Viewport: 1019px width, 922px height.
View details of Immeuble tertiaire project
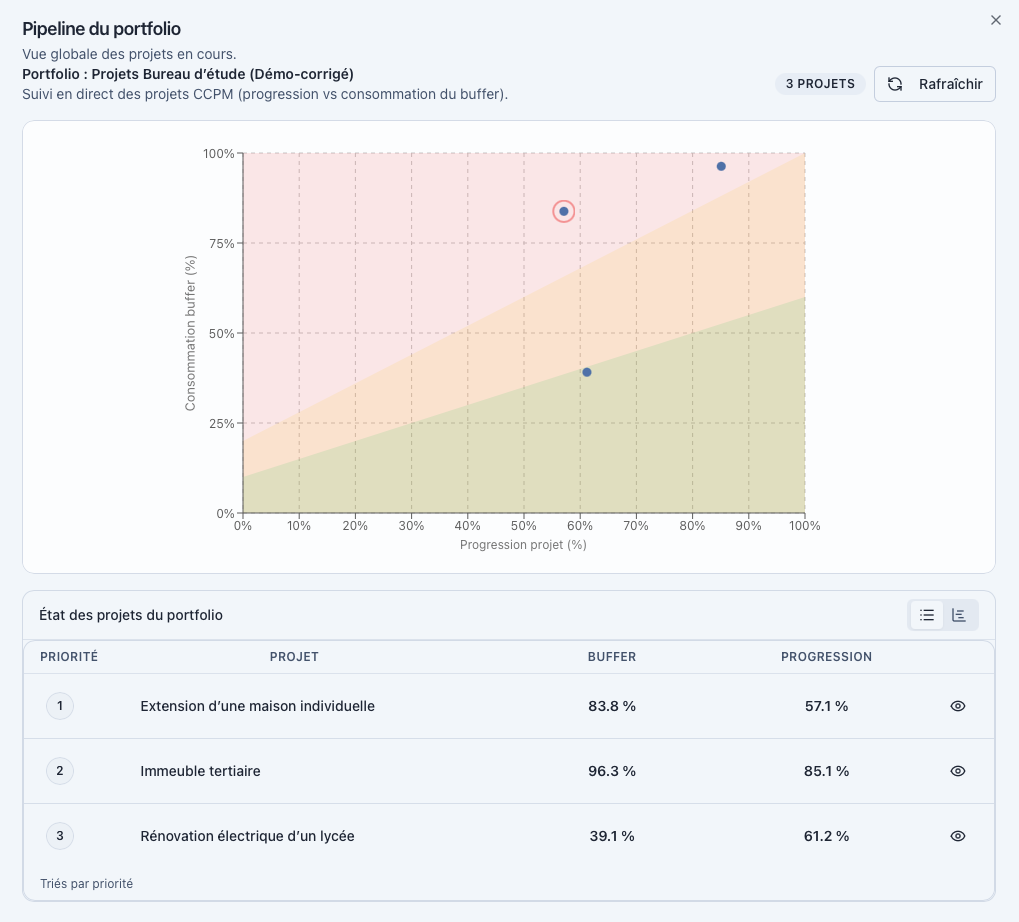pyautogui.click(x=957, y=771)
